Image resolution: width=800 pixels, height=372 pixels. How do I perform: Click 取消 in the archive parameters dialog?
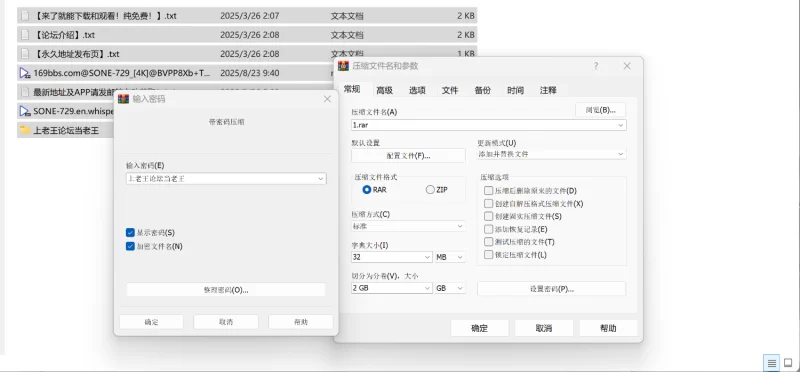544,328
